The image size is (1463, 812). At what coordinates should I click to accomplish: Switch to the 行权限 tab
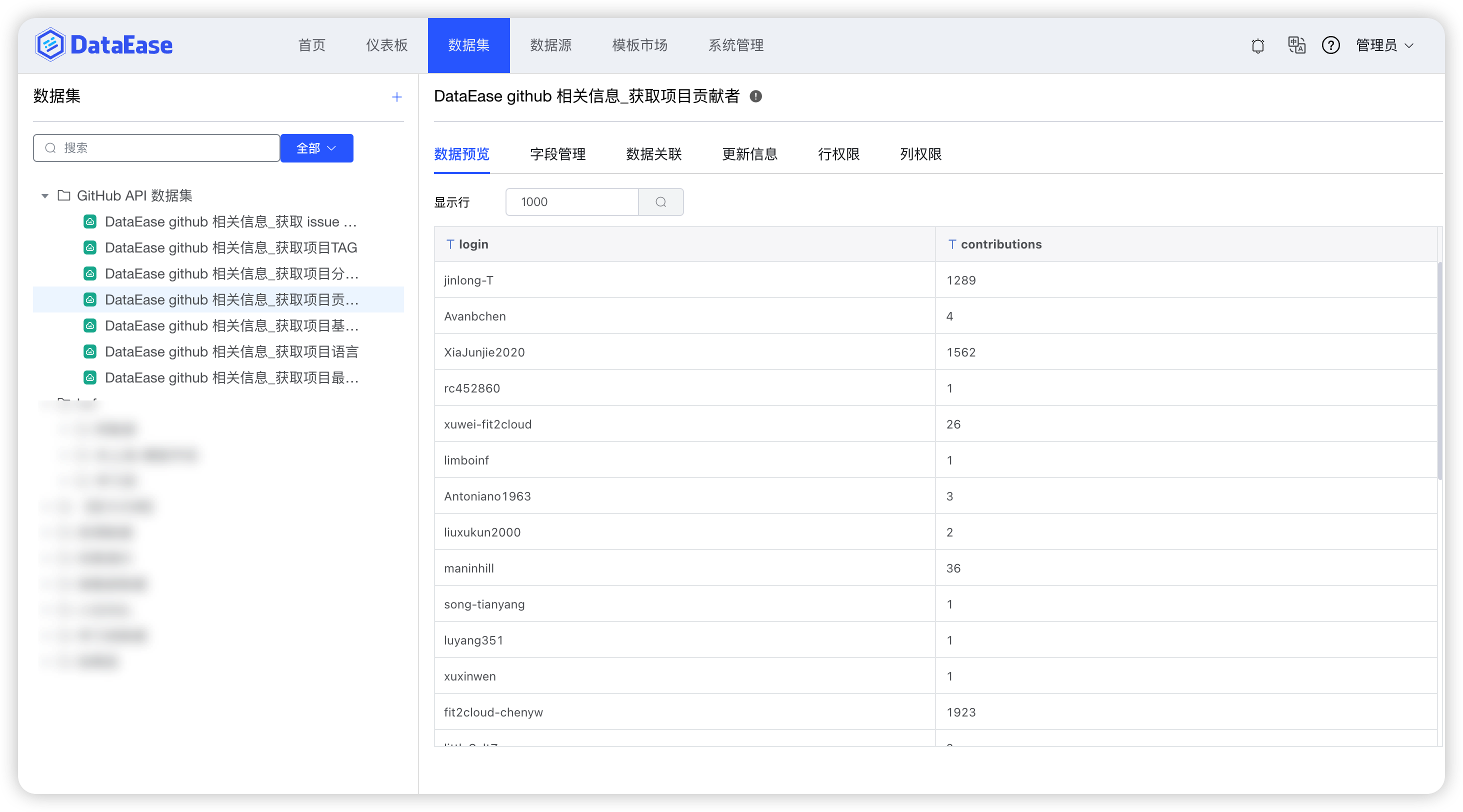click(x=838, y=154)
